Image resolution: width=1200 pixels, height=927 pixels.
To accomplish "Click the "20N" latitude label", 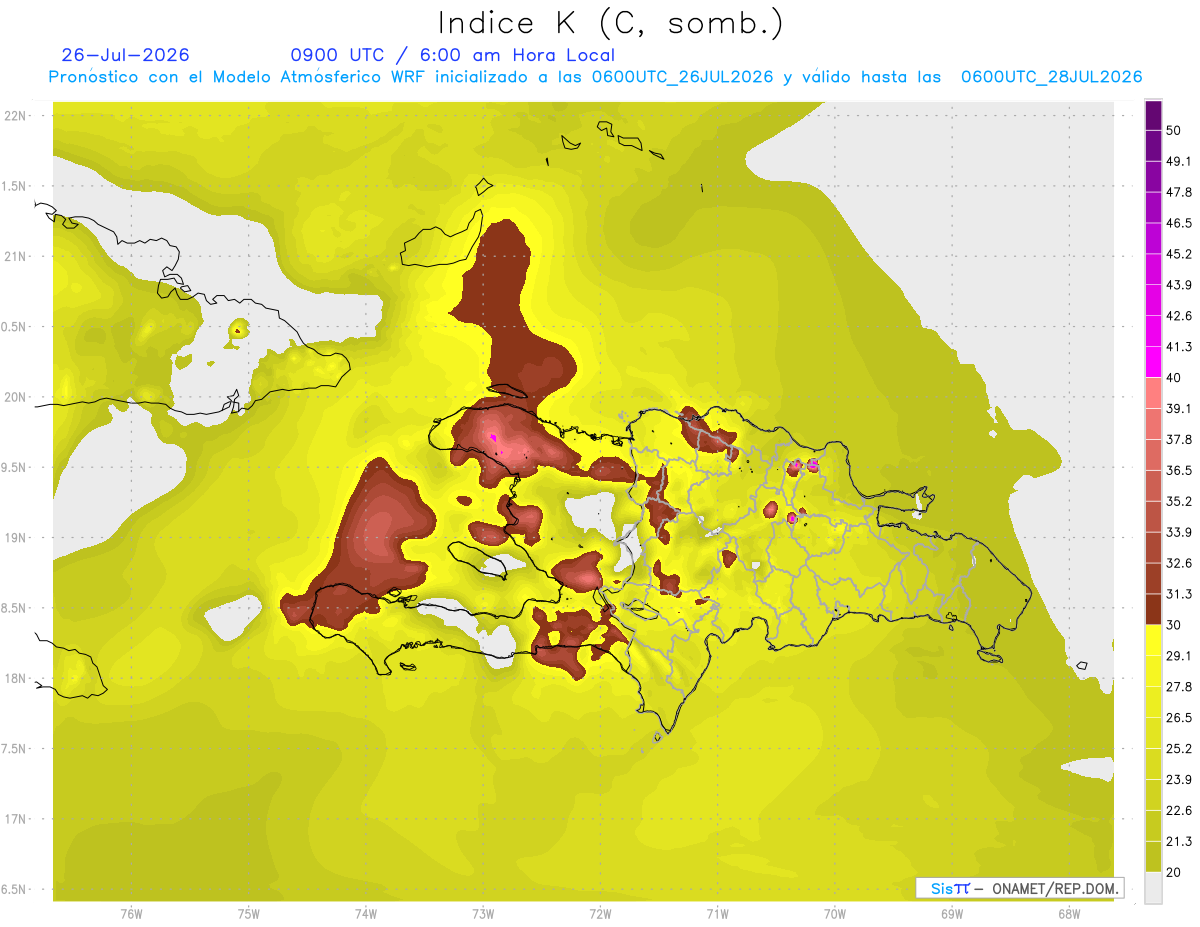I will tap(16, 397).
